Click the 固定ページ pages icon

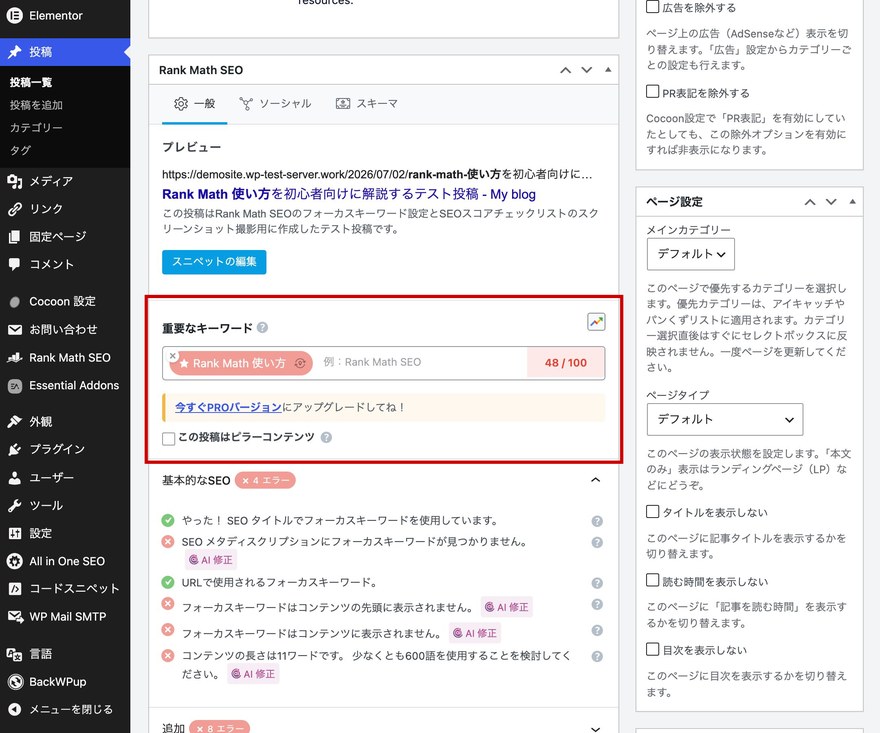(15, 237)
